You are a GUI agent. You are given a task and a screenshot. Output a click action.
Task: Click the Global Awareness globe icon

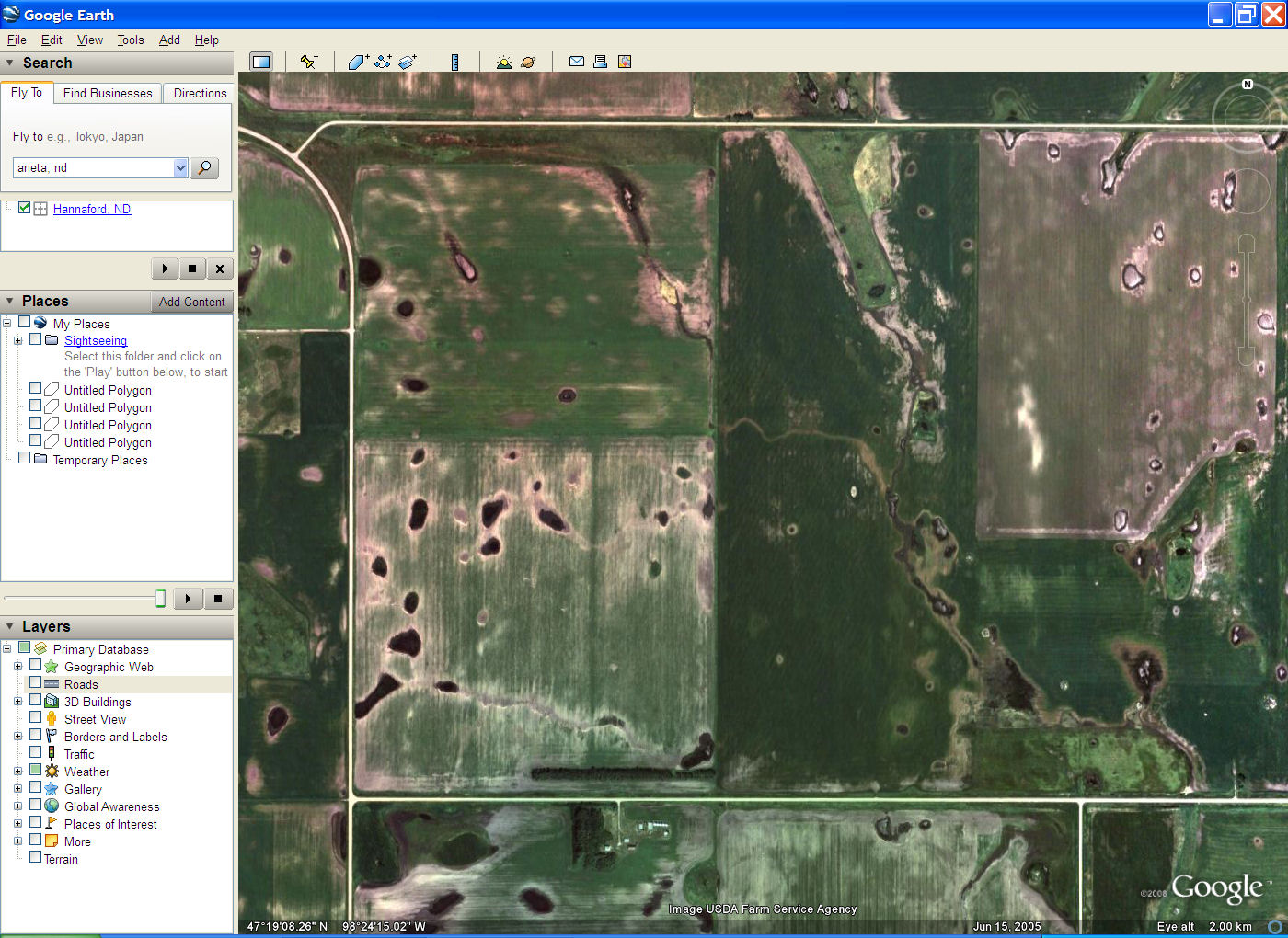tap(52, 806)
